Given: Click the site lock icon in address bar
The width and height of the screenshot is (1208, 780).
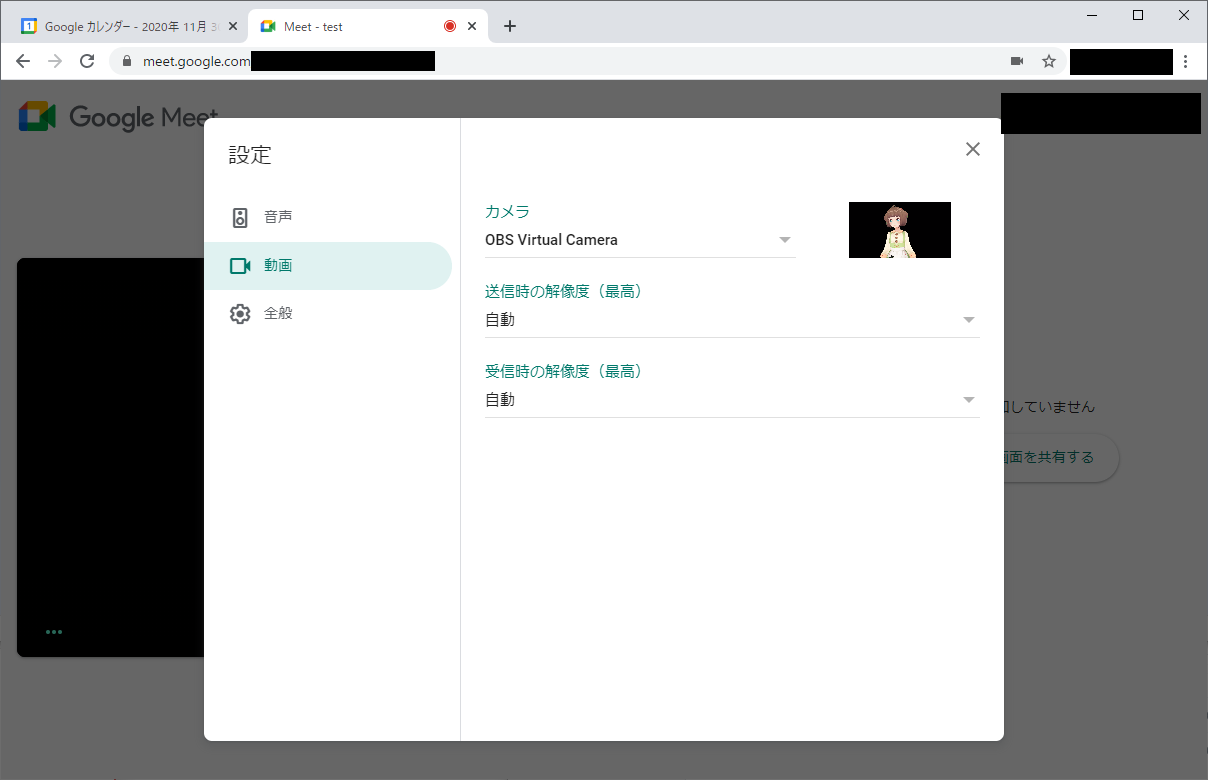Looking at the screenshot, I should (127, 61).
